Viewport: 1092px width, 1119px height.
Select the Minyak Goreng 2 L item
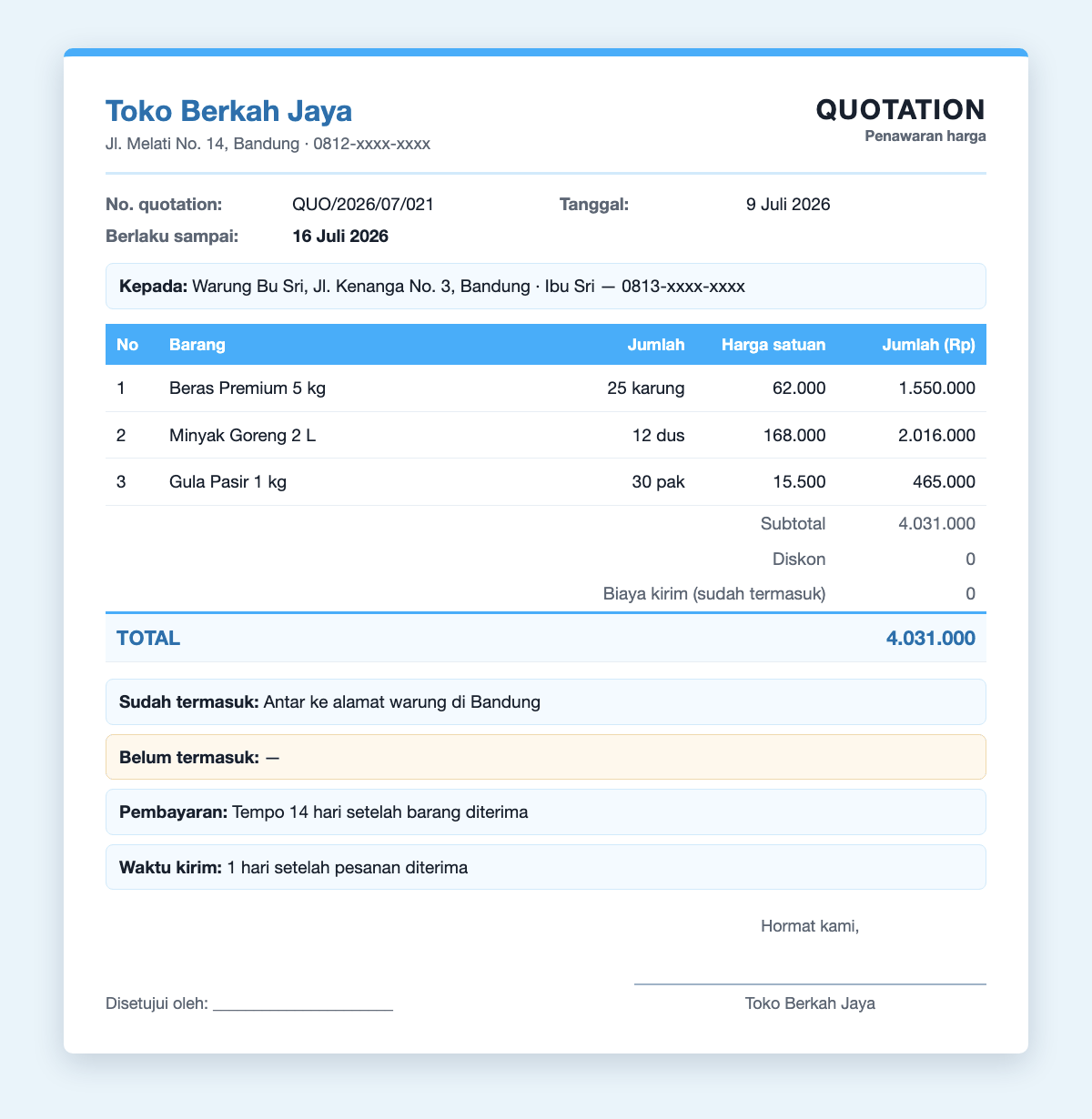tap(243, 435)
